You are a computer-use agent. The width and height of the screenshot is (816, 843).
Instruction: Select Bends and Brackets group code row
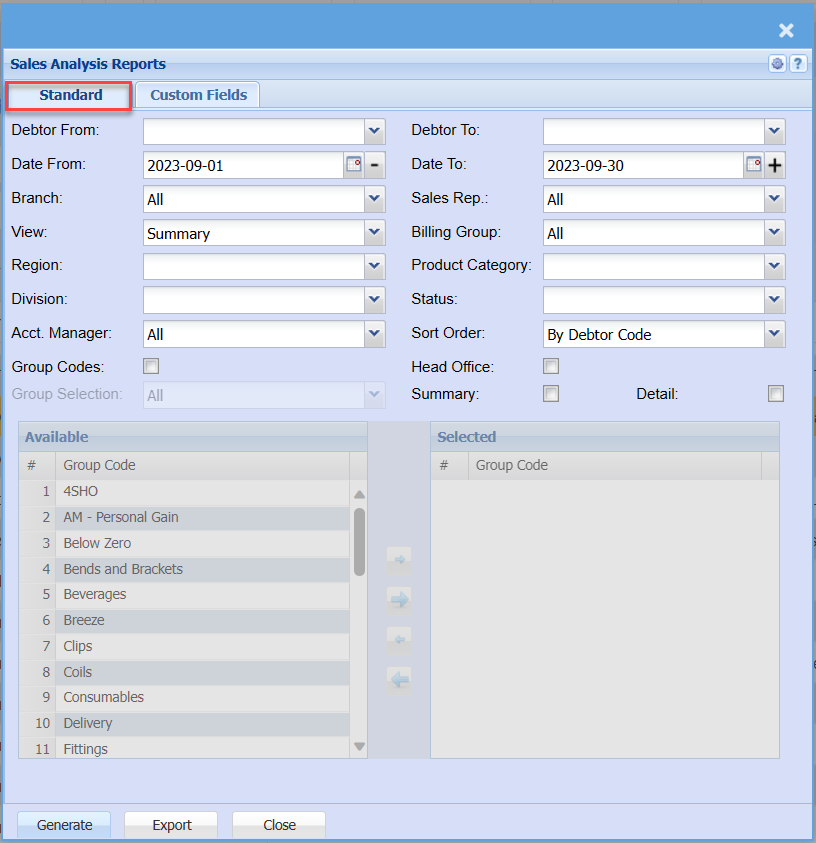tap(200, 569)
